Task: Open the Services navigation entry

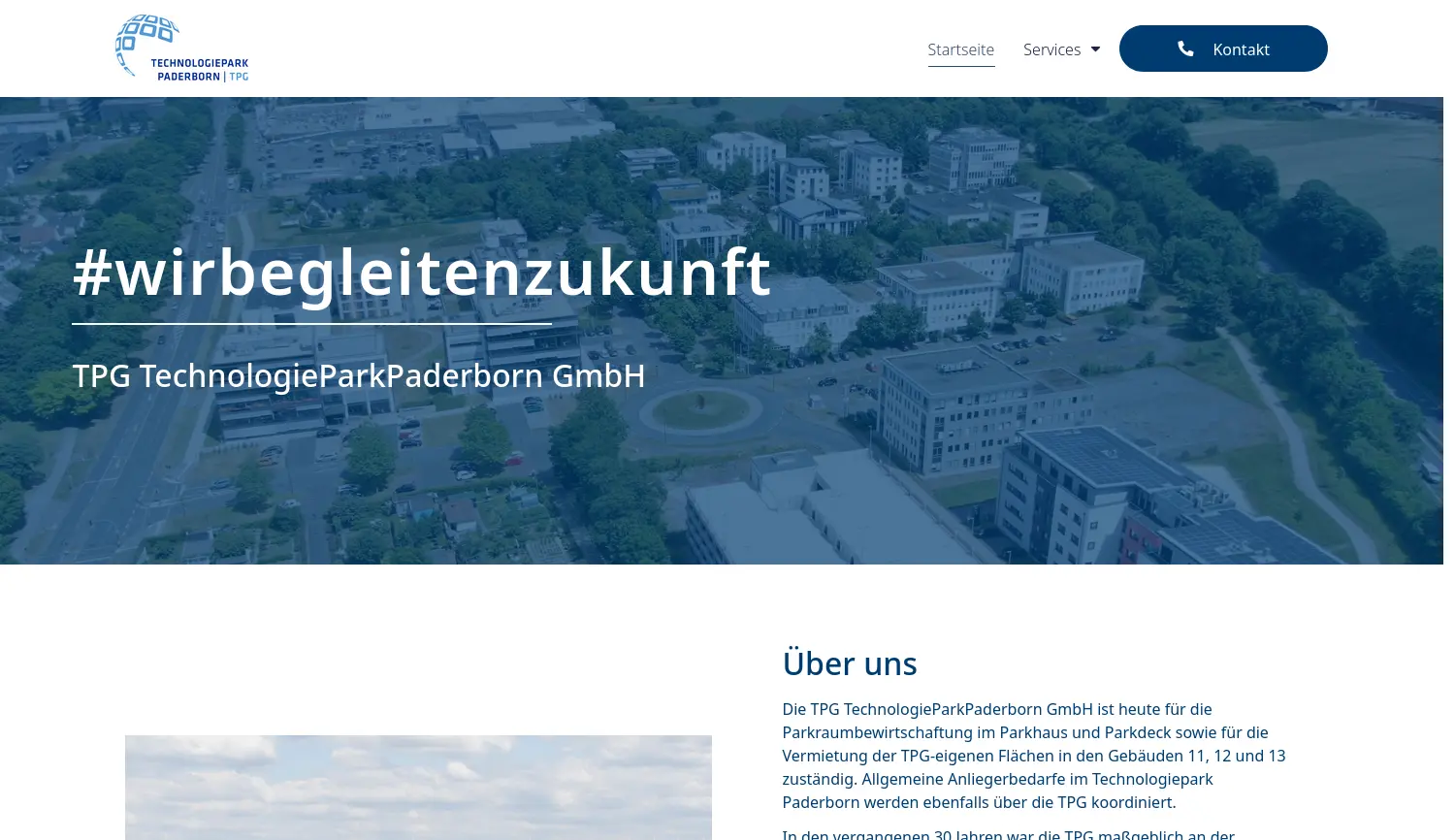Action: pos(1051,48)
